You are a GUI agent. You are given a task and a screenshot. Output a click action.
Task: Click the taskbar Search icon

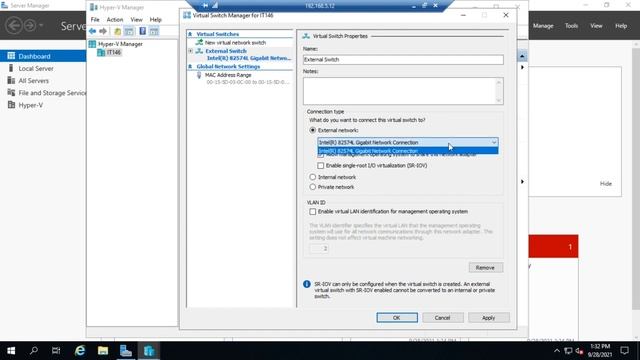(x=34, y=351)
